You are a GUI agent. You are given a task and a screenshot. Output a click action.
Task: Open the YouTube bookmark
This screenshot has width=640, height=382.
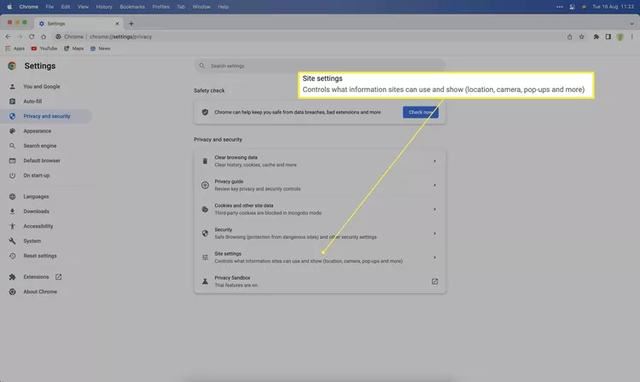click(x=44, y=48)
